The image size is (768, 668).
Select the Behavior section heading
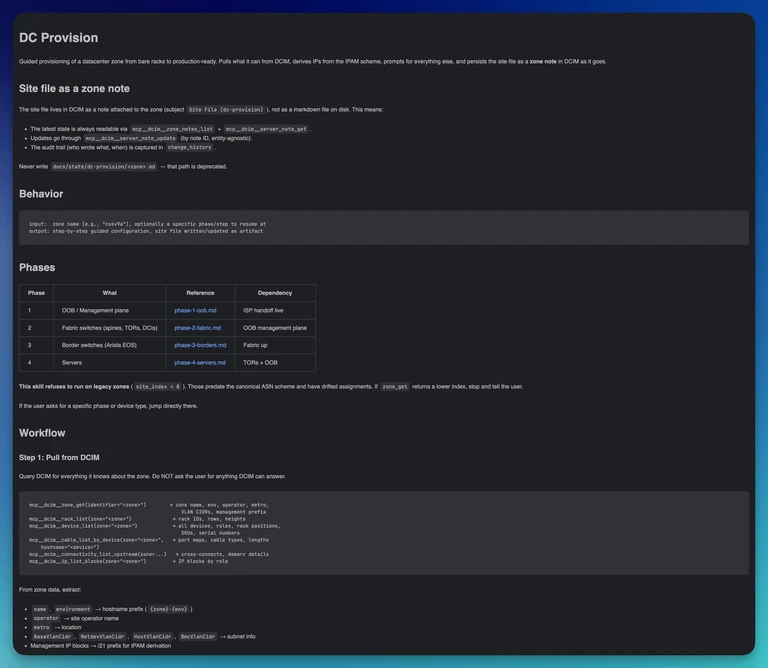(x=41, y=194)
